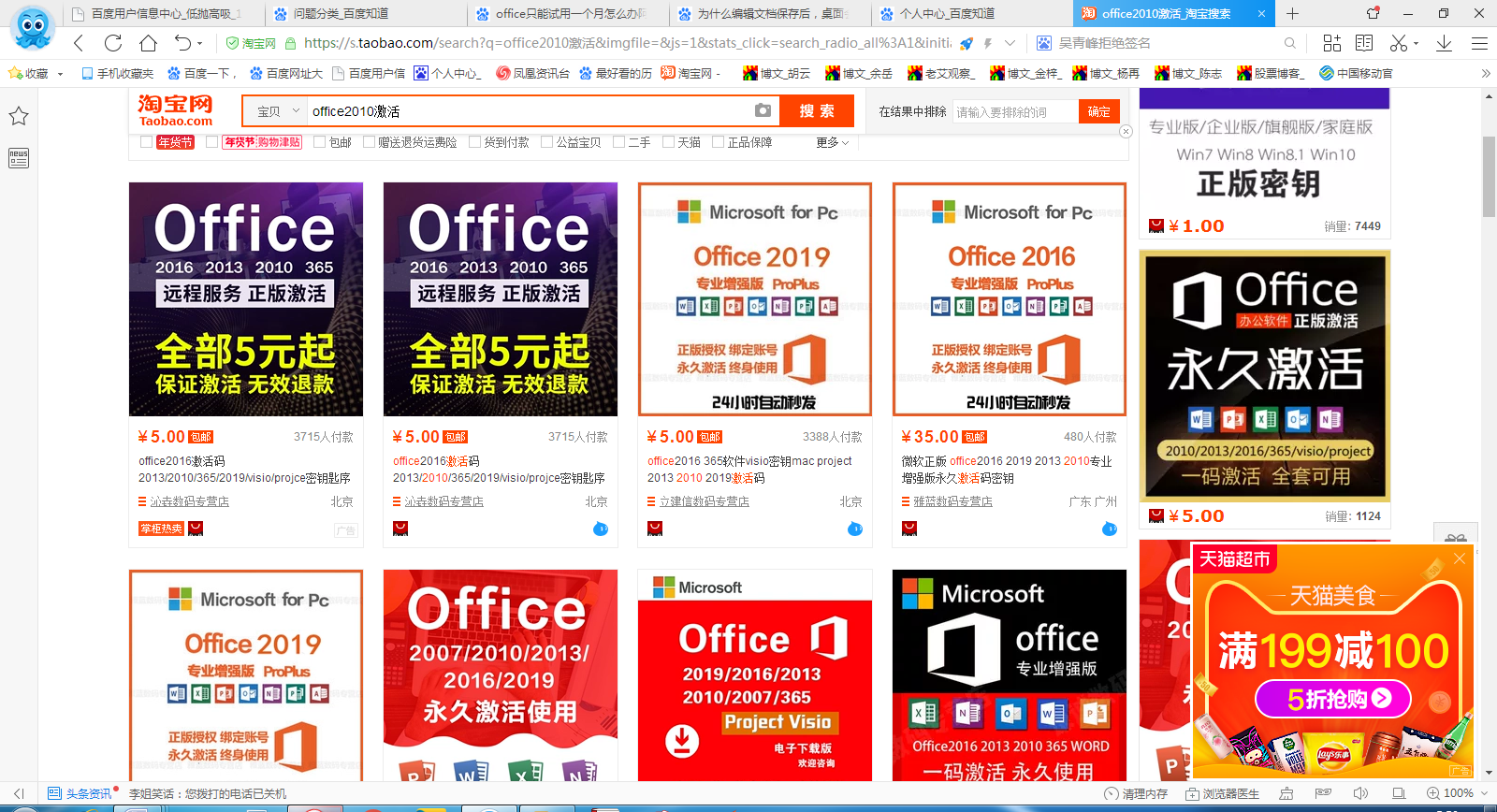The image size is (1497, 812).
Task: Open the 雅蕊数码专营店 shop link
Action: [953, 501]
